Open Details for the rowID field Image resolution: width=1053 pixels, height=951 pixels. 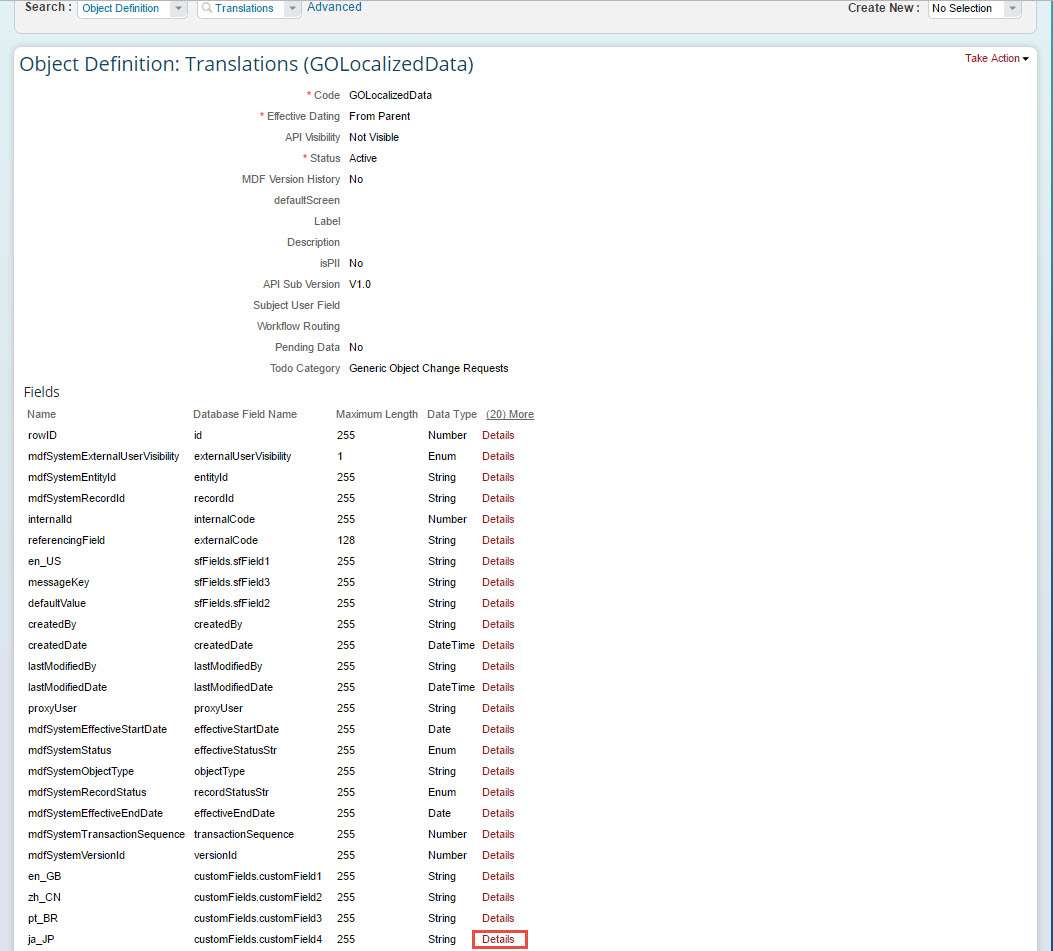(x=498, y=435)
